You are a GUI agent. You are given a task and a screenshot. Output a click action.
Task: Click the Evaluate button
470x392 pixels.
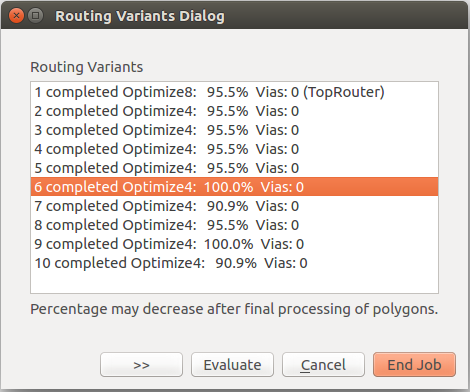pos(232,365)
